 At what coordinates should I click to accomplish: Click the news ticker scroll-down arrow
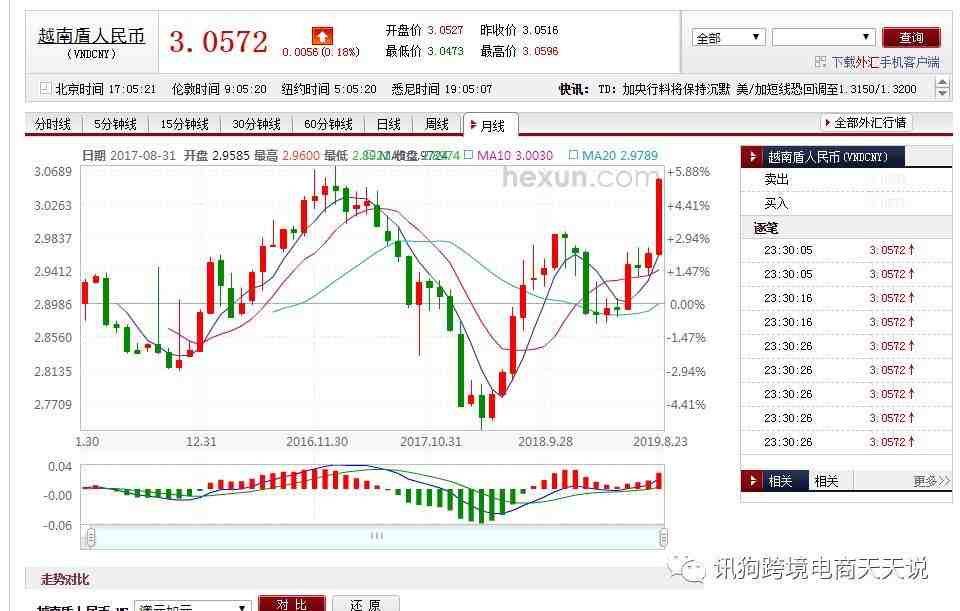click(943, 94)
